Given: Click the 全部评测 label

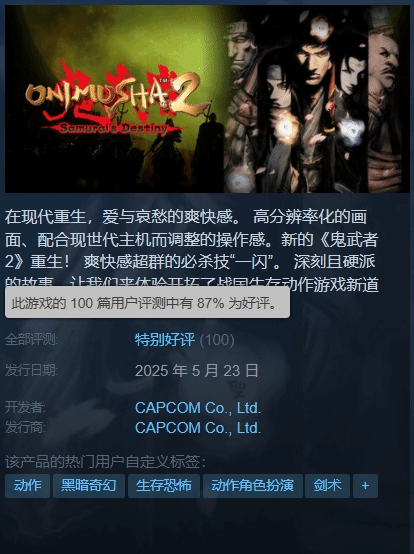Looking at the screenshot, I should [31, 340].
